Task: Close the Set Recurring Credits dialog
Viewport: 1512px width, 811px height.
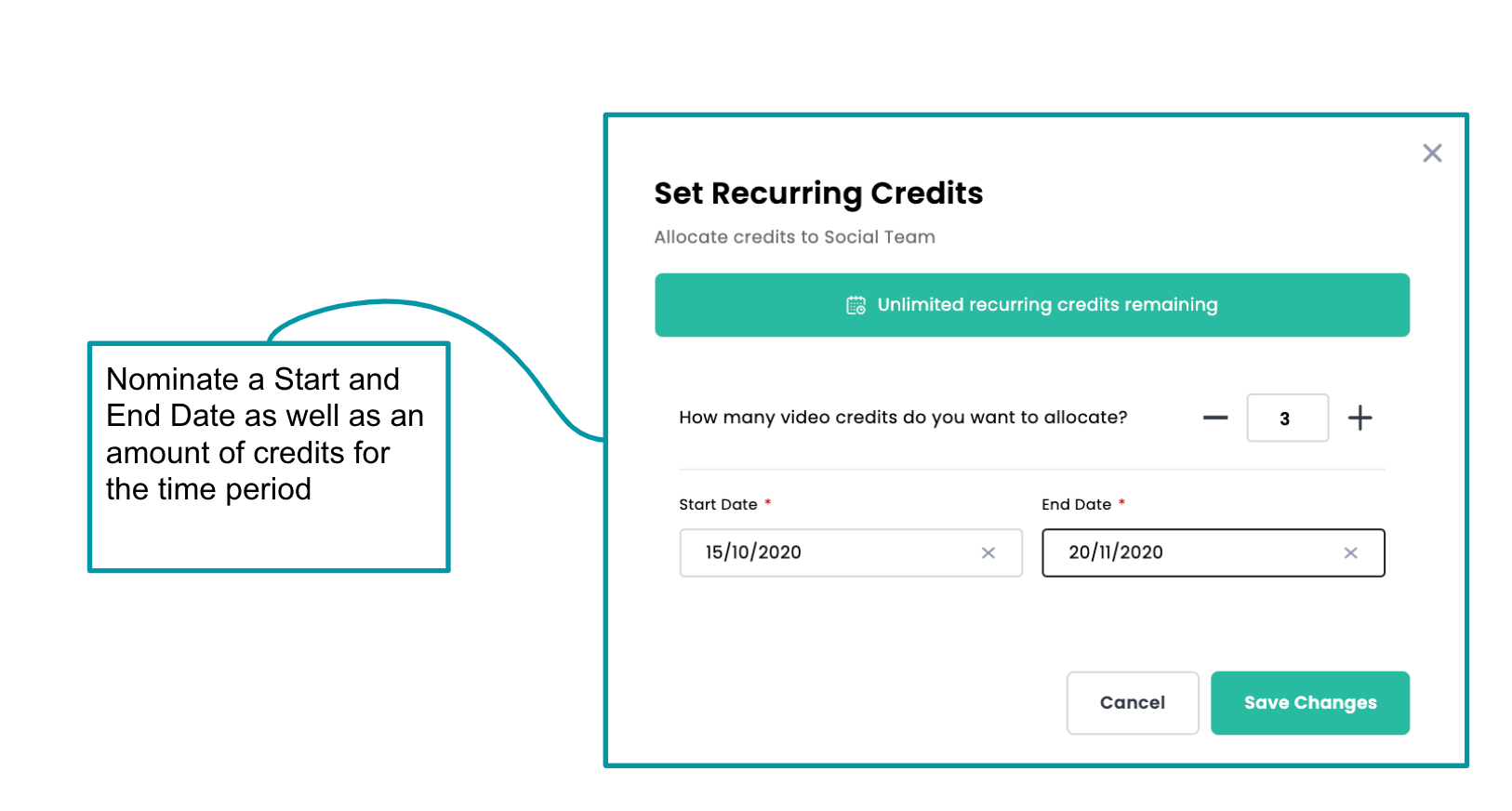Action: pyautogui.click(x=1432, y=153)
